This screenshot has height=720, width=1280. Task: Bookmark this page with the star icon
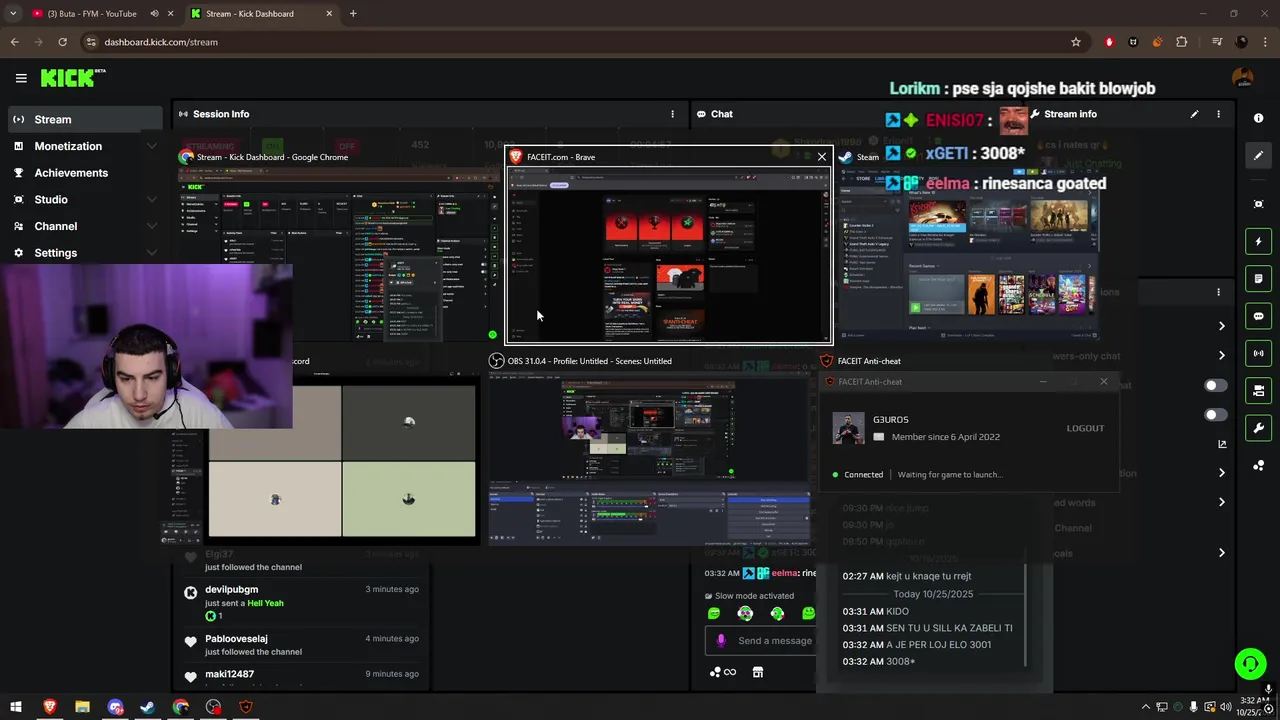[x=1076, y=42]
